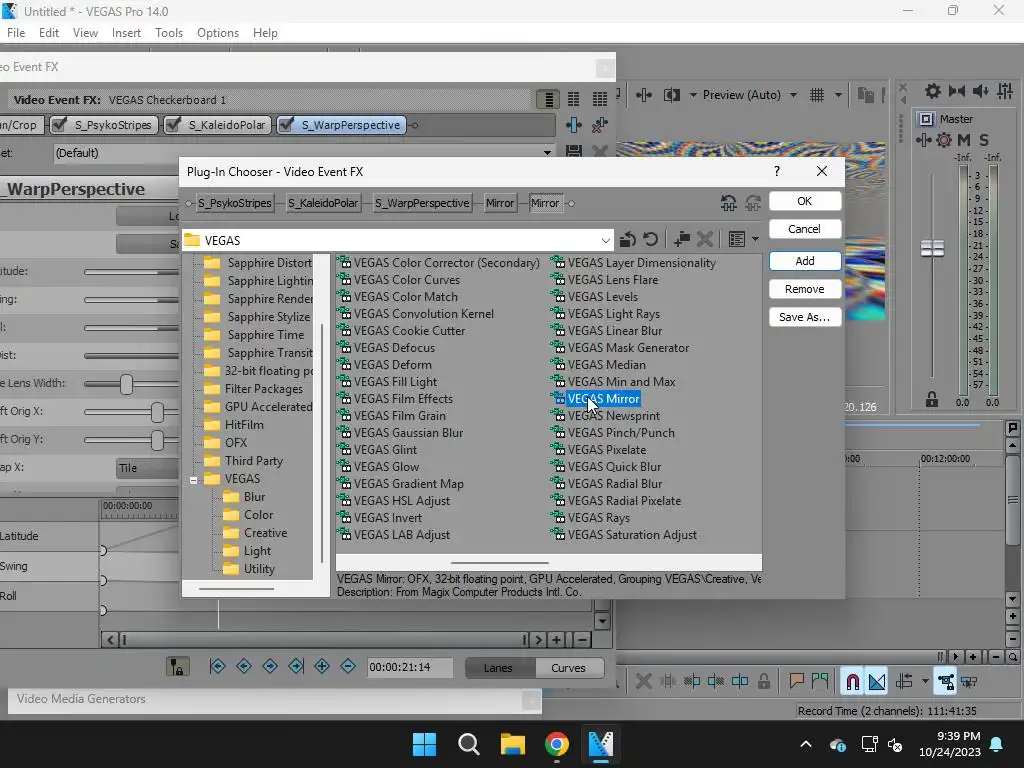Open the Split Screen View dropdown arrow
Screen dimensions: 1024x768
point(693,95)
